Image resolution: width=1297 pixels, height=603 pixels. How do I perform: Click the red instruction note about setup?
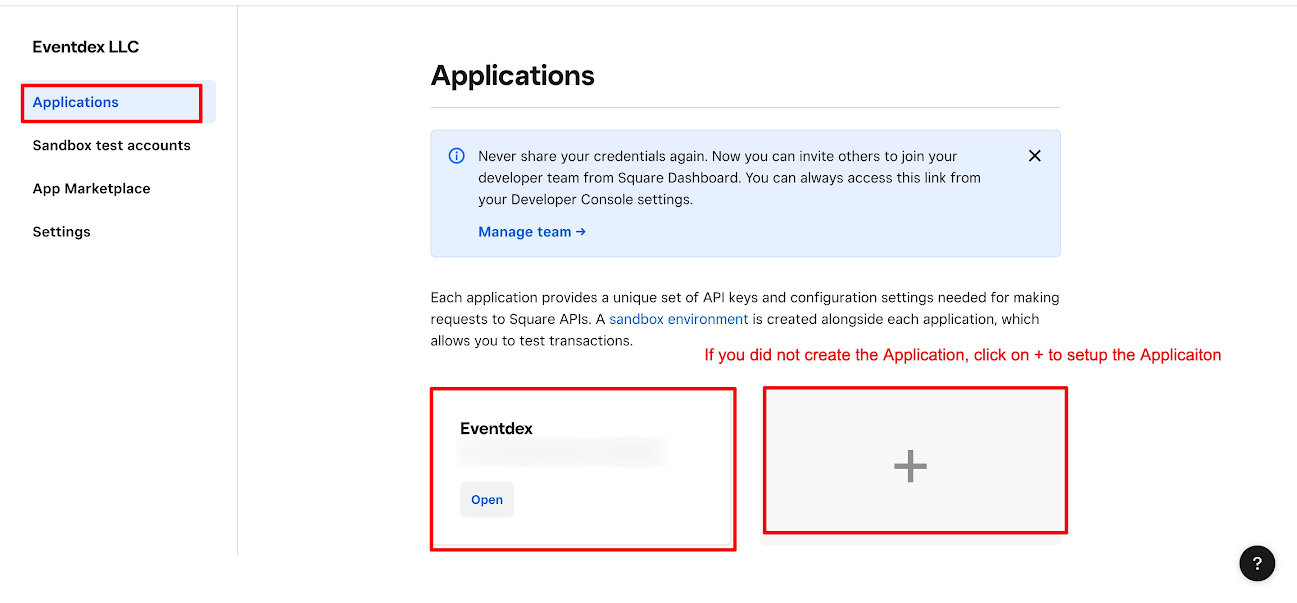click(x=962, y=355)
